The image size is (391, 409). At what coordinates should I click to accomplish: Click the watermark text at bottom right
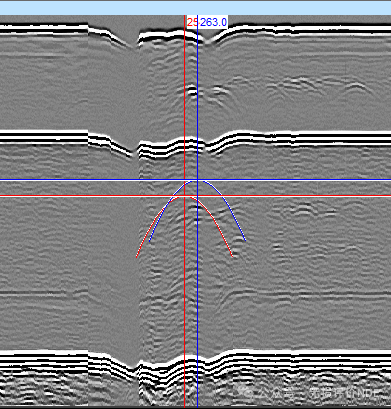tap(313, 393)
